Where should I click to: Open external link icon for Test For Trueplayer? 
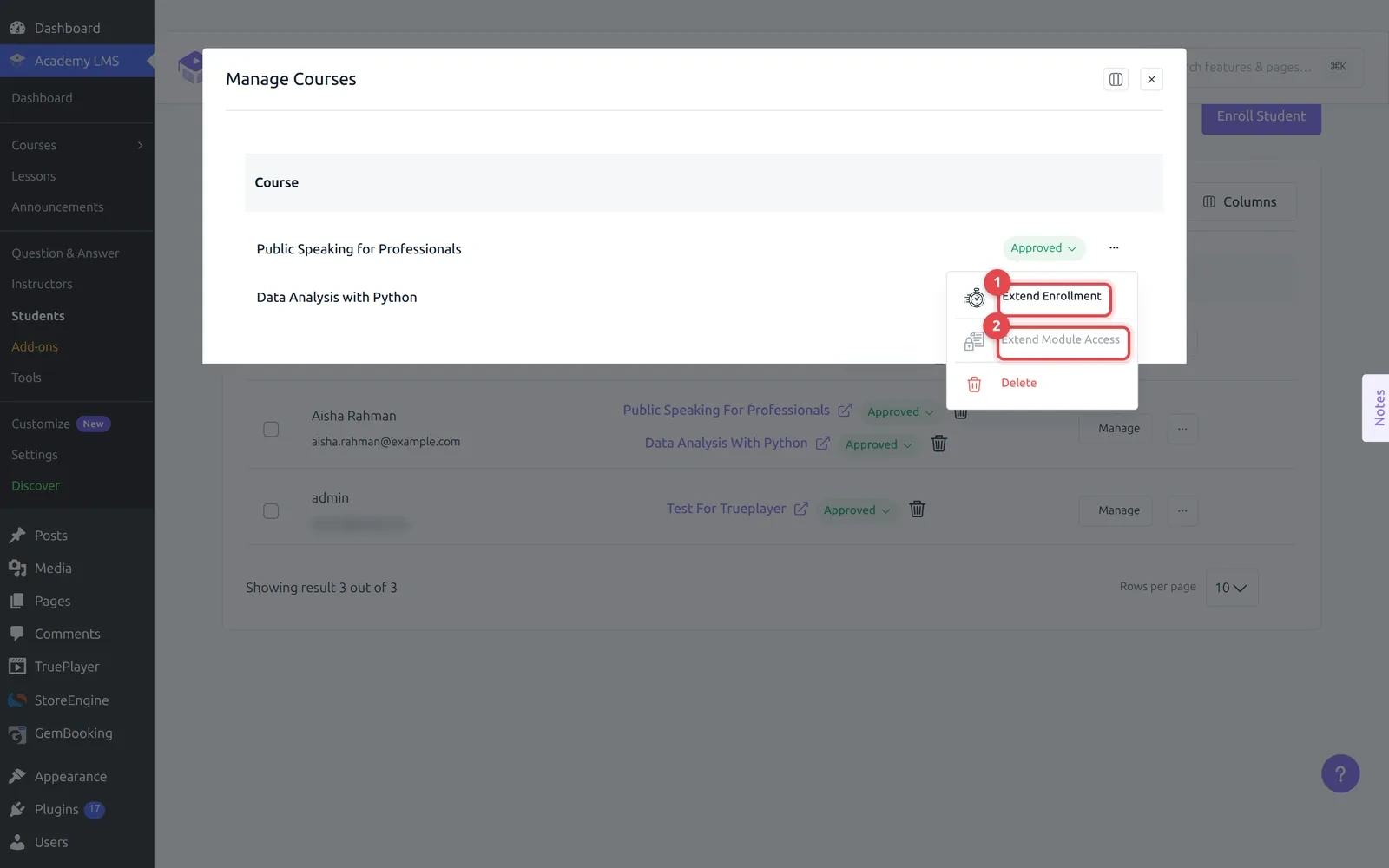801,509
